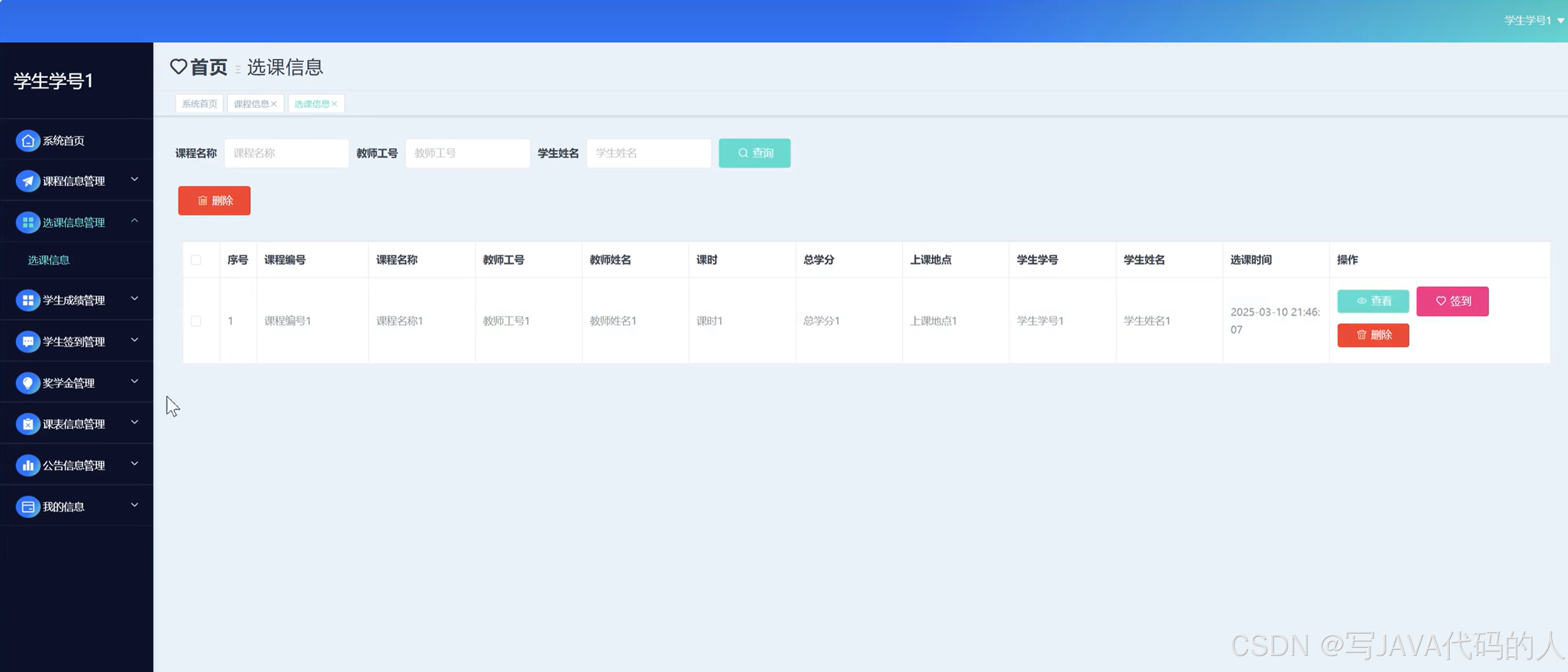Image resolution: width=1568 pixels, height=672 pixels.
Task: Click the home icon beside 系统首页
Action: [x=27, y=141]
